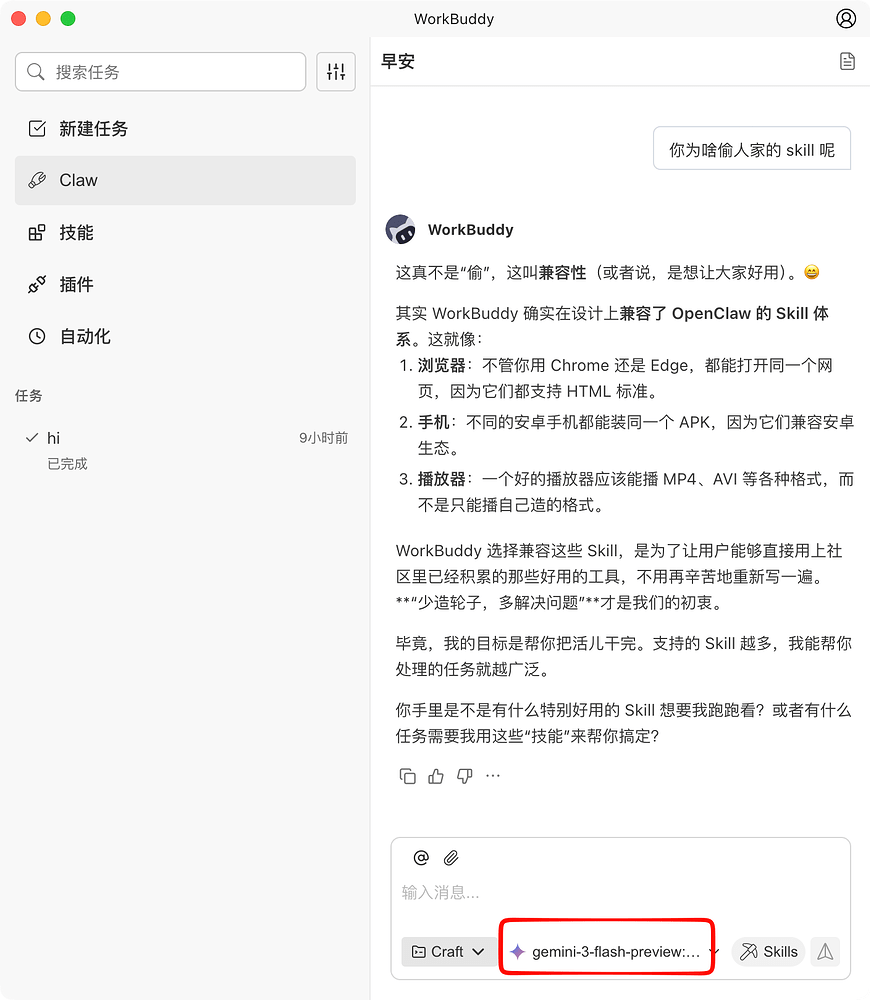870x1000 pixels.
Task: Click the completed checkmark beside hi task
Action: coord(32,438)
